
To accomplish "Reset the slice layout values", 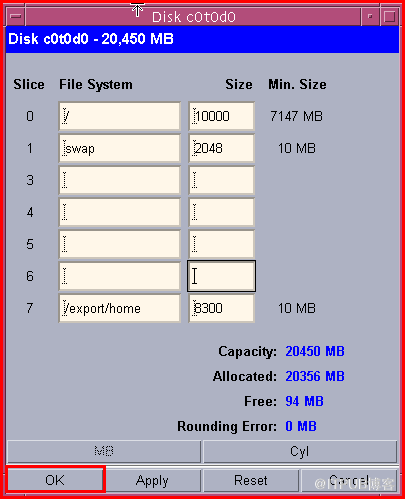I will tap(251, 480).
